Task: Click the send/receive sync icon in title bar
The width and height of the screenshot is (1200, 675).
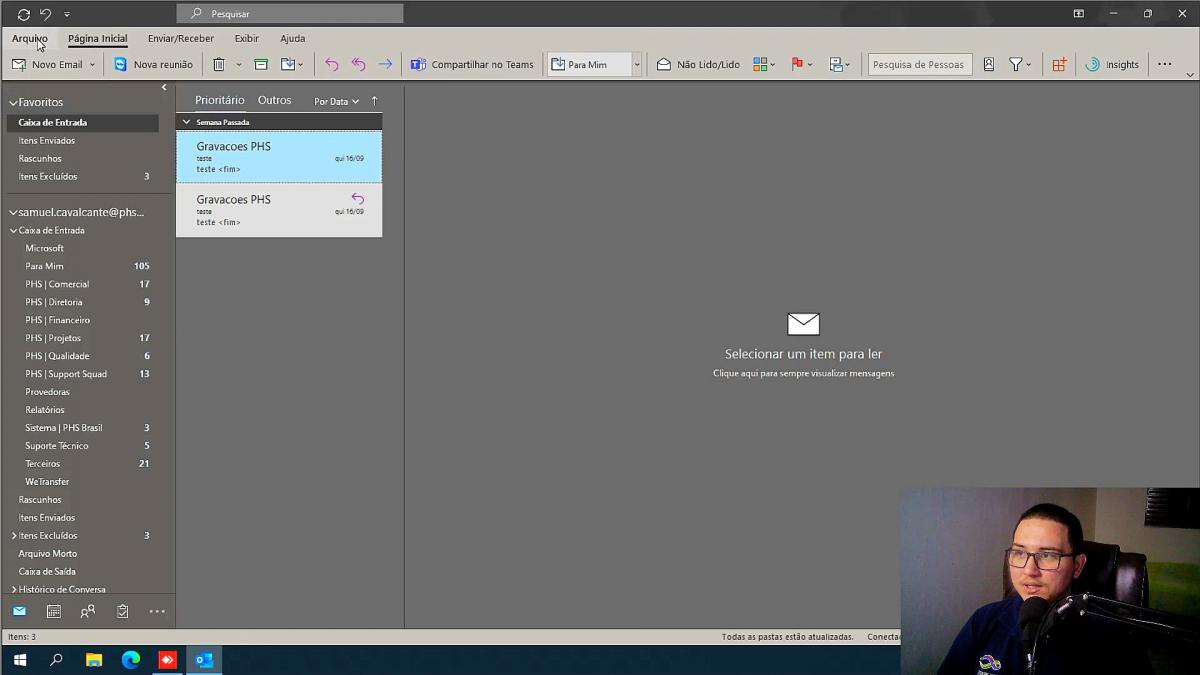Action: (24, 14)
